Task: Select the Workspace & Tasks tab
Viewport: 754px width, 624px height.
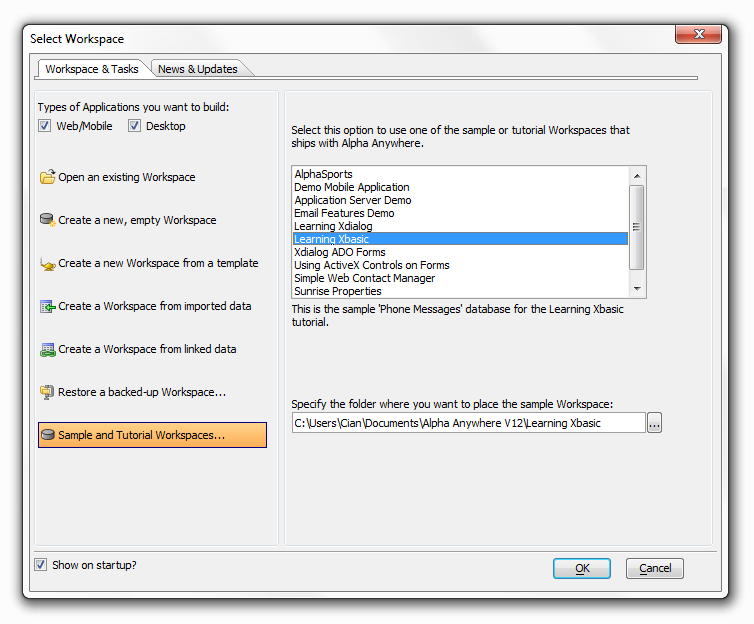Action: [91, 69]
